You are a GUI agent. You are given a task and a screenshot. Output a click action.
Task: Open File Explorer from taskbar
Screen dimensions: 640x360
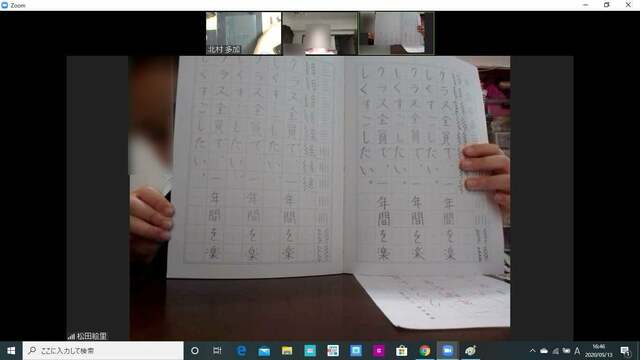287,351
